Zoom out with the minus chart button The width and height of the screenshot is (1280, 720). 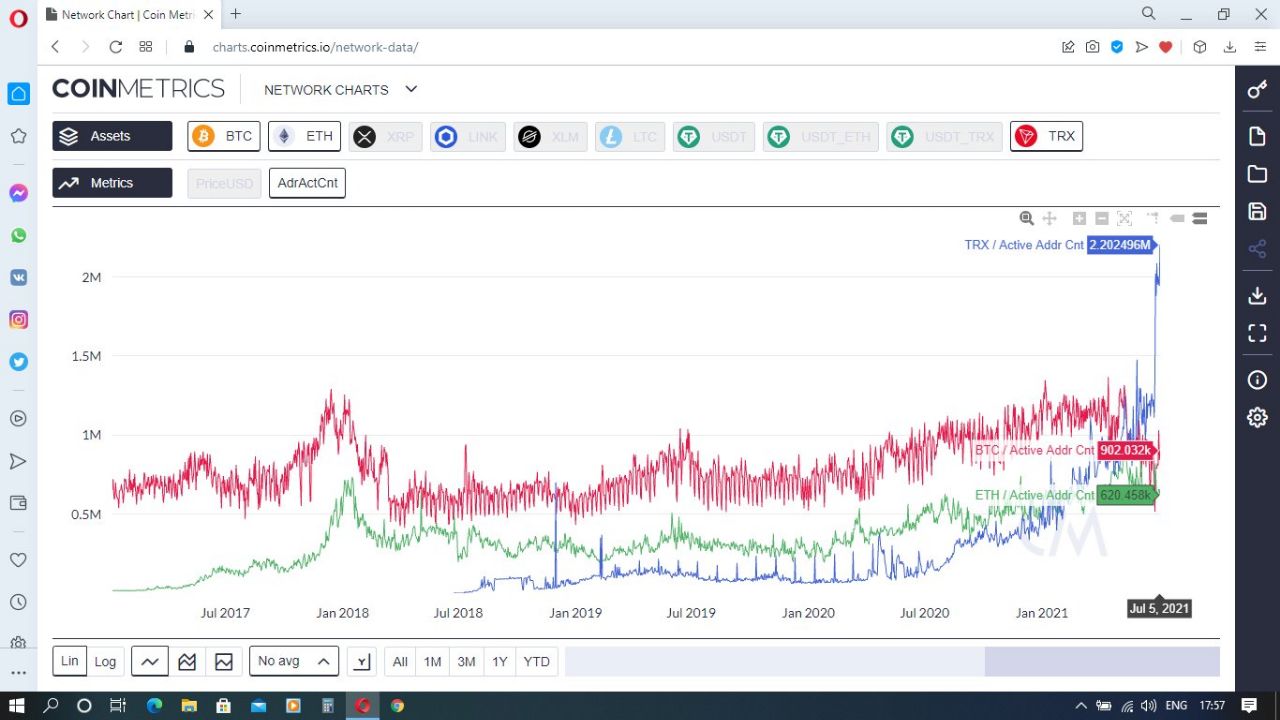click(x=1102, y=218)
